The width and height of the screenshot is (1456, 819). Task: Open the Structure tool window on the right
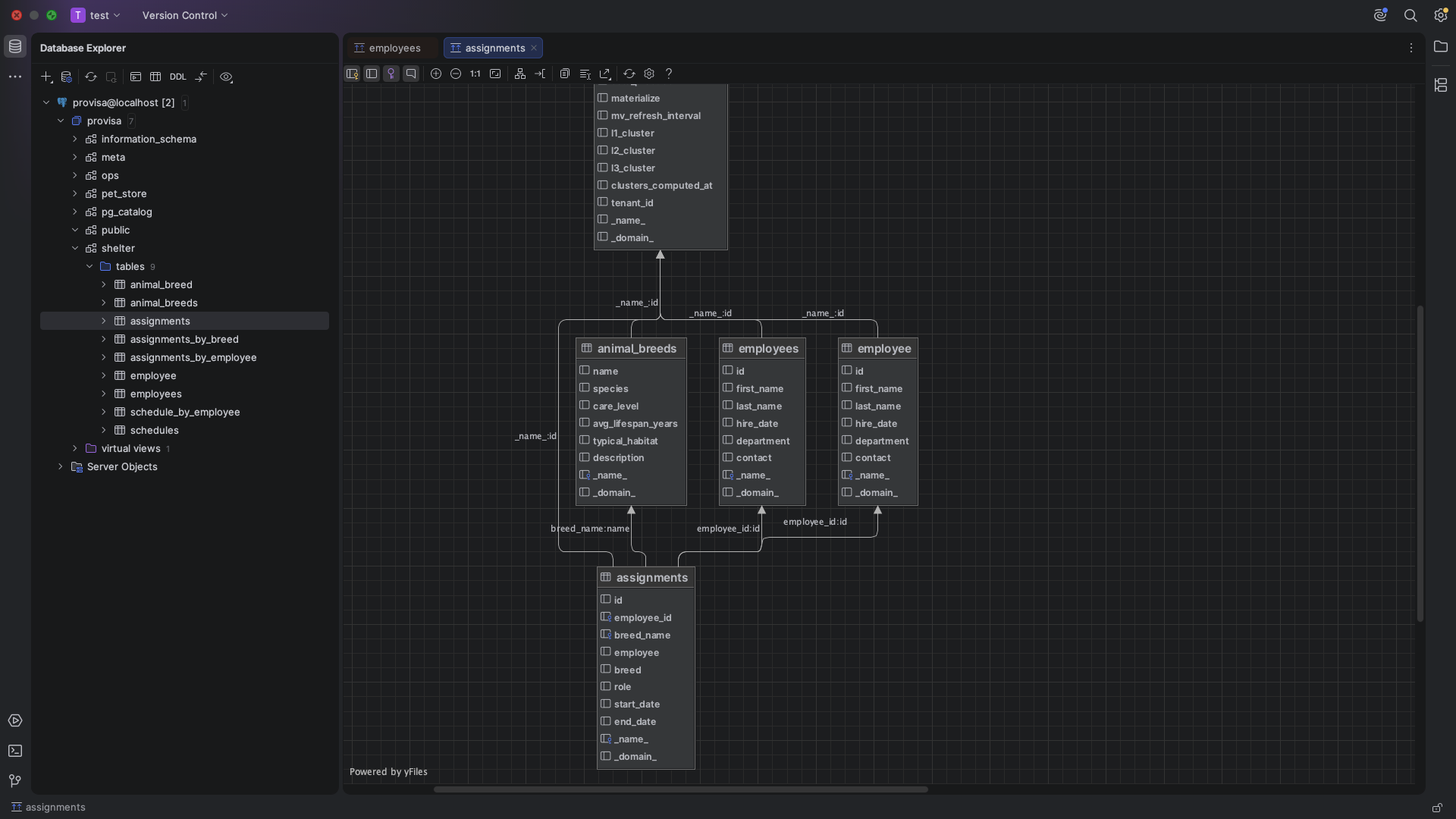(x=1441, y=85)
